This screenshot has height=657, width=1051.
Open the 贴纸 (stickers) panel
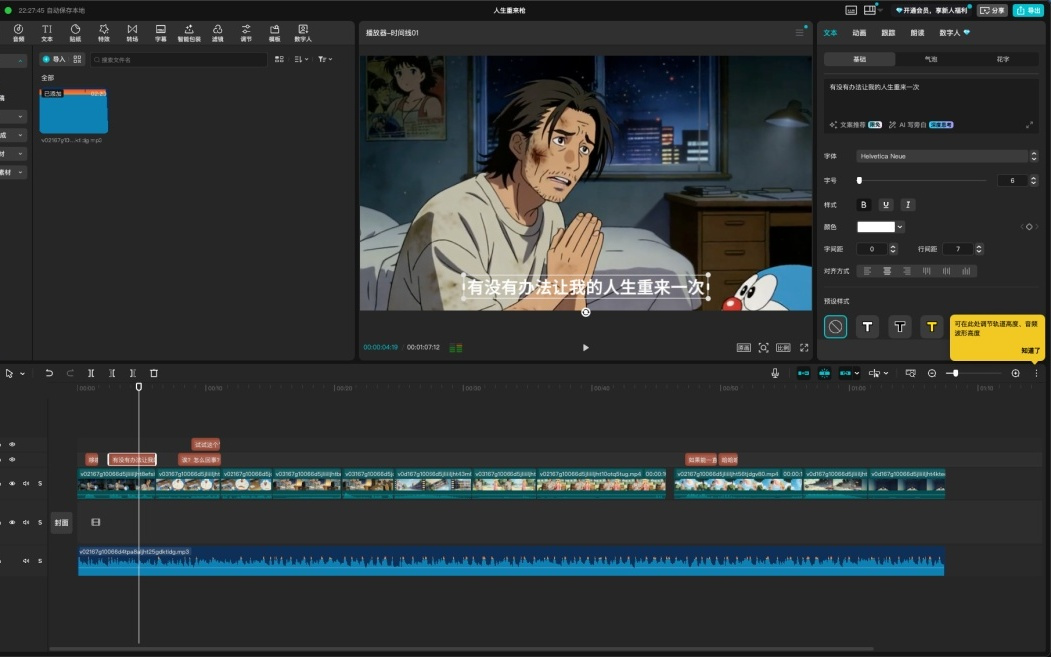click(x=75, y=33)
